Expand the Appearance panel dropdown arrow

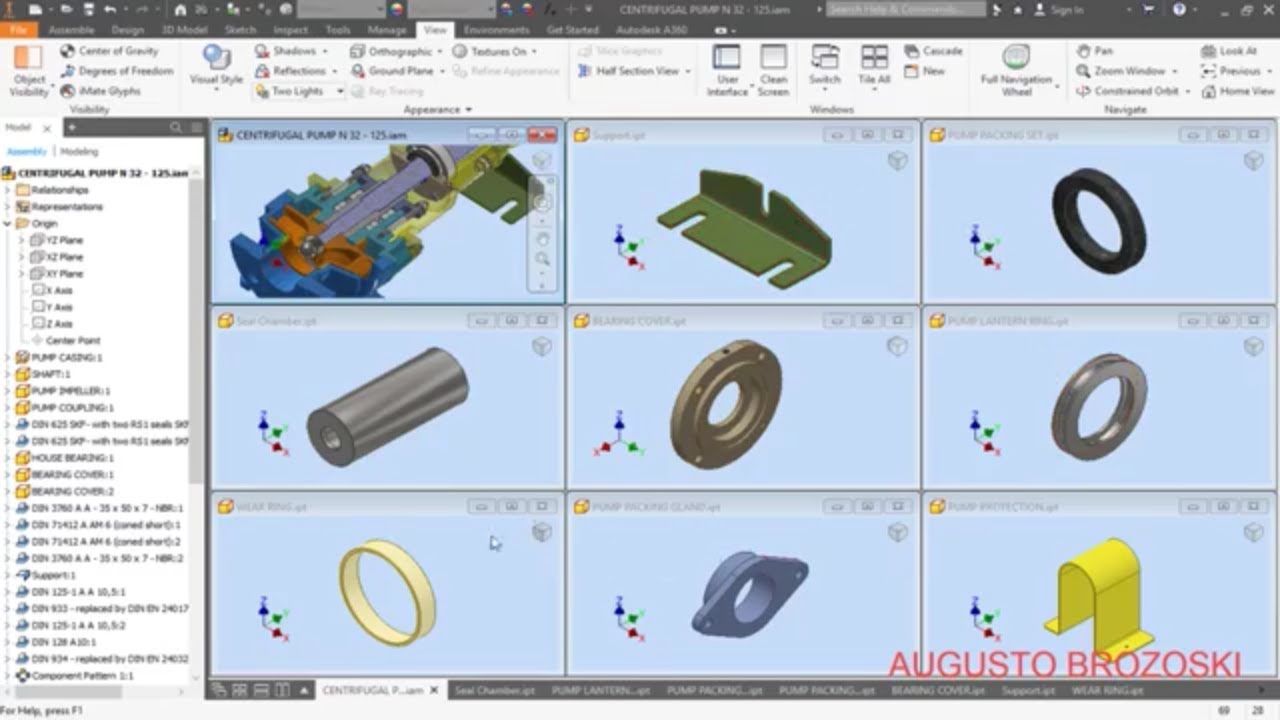coord(469,110)
